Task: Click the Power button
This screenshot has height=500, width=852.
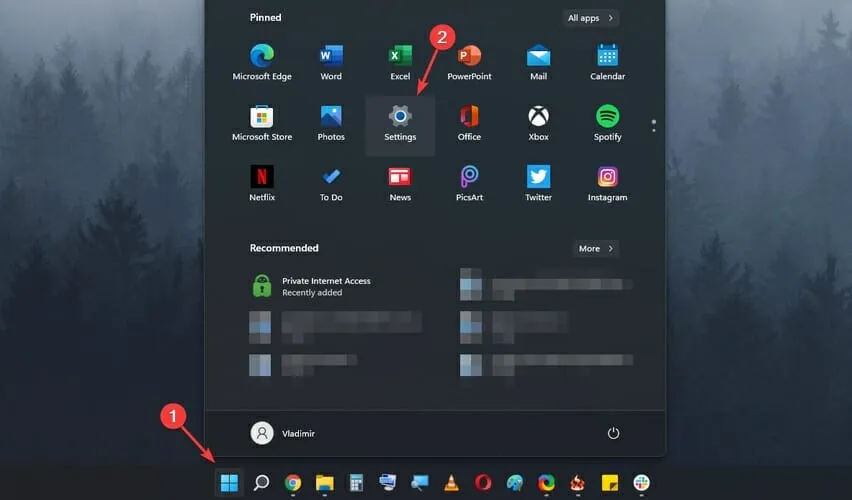Action: tap(614, 433)
